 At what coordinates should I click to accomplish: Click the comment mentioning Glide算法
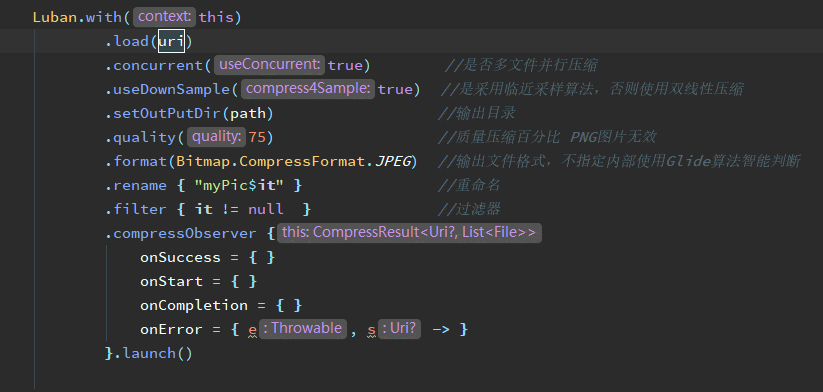point(619,162)
